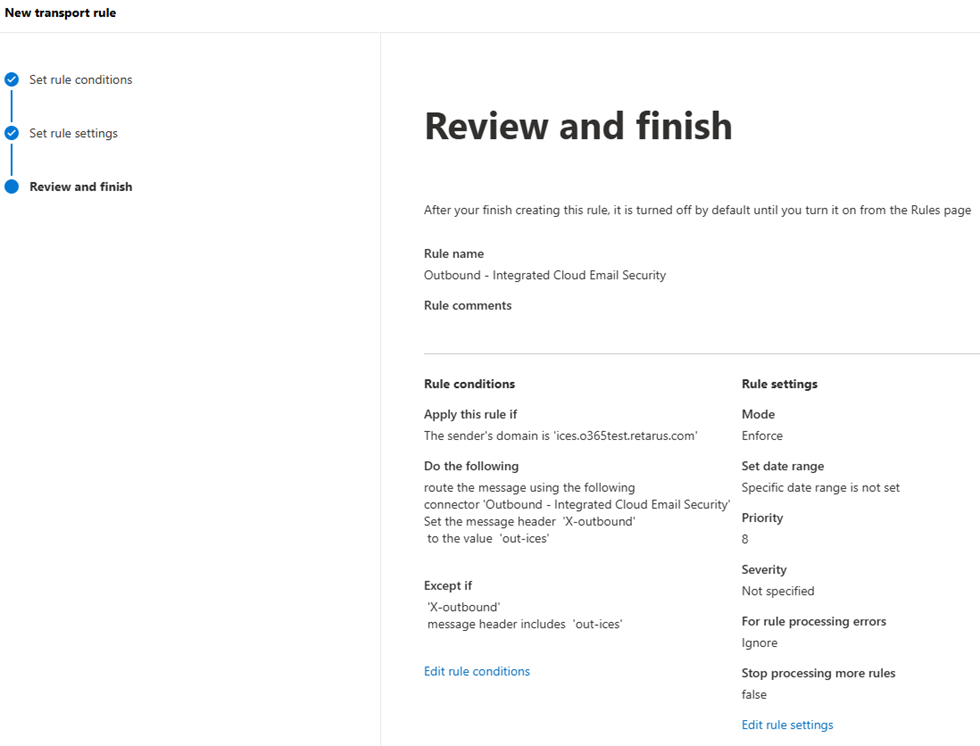Click the checkmark icon beside Set rule settings

click(x=12, y=133)
